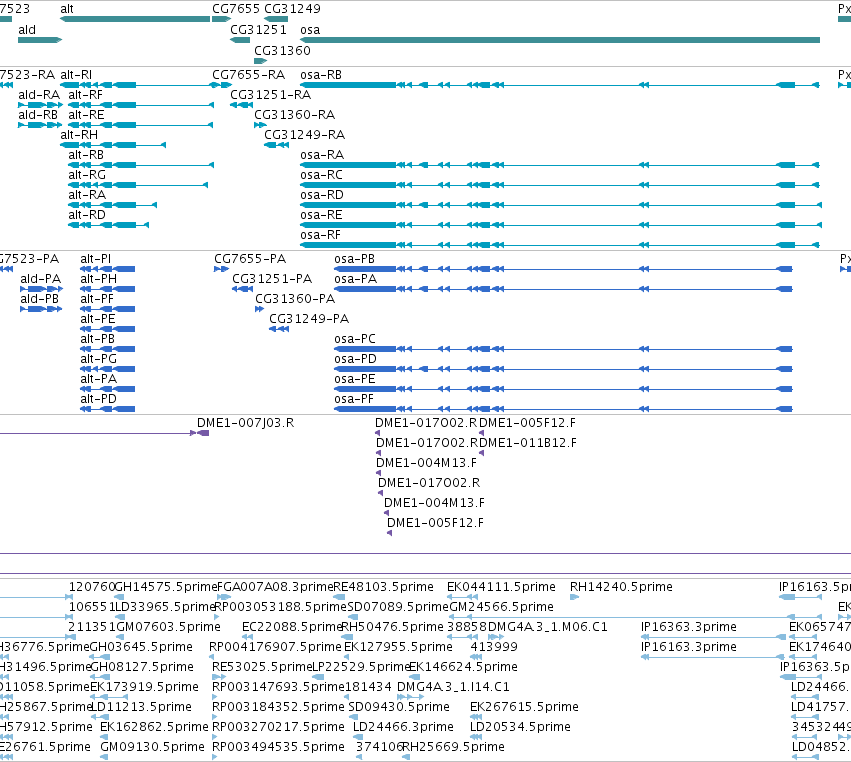The image size is (851, 762).
Task: Click the CG7655 gene label
Action: coord(236,9)
